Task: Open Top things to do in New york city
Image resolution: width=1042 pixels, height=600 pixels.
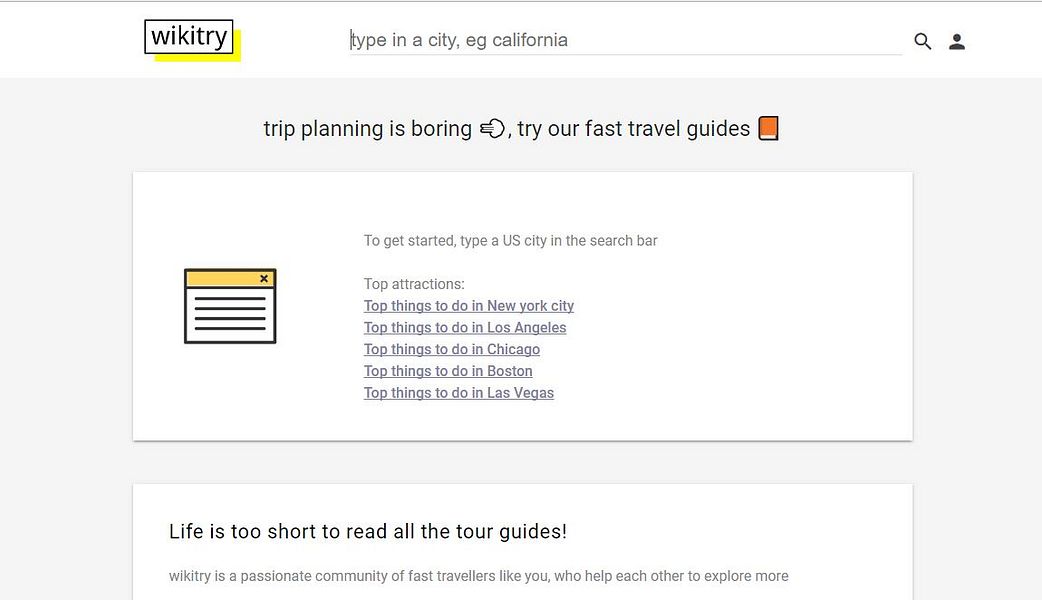Action: [x=469, y=306]
